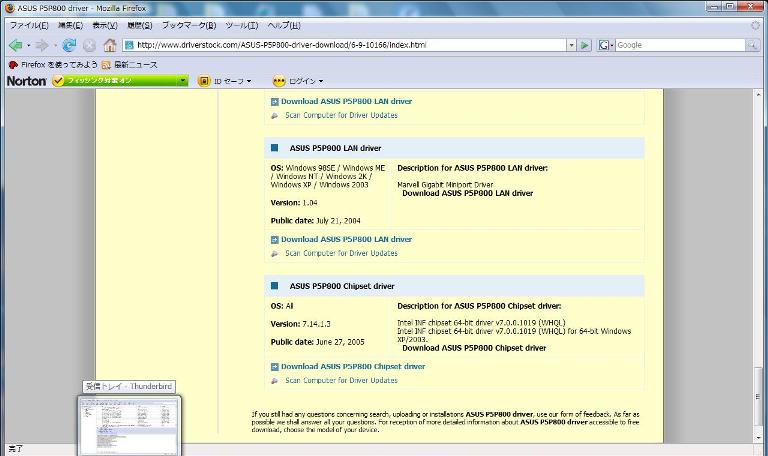Click the Norton logo on toolbar
This screenshot has width=768, height=456.
[26, 81]
